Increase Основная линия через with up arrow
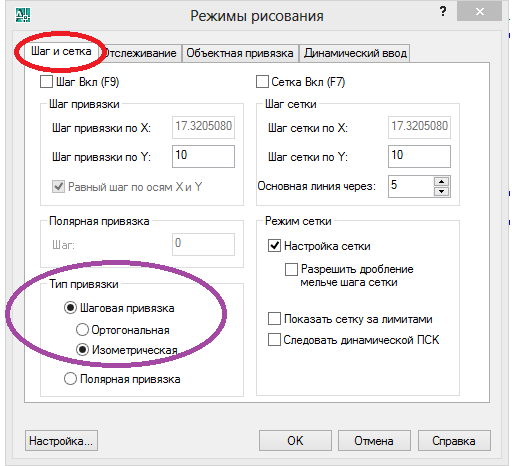This screenshot has height=466, width=512. pyautogui.click(x=442, y=182)
